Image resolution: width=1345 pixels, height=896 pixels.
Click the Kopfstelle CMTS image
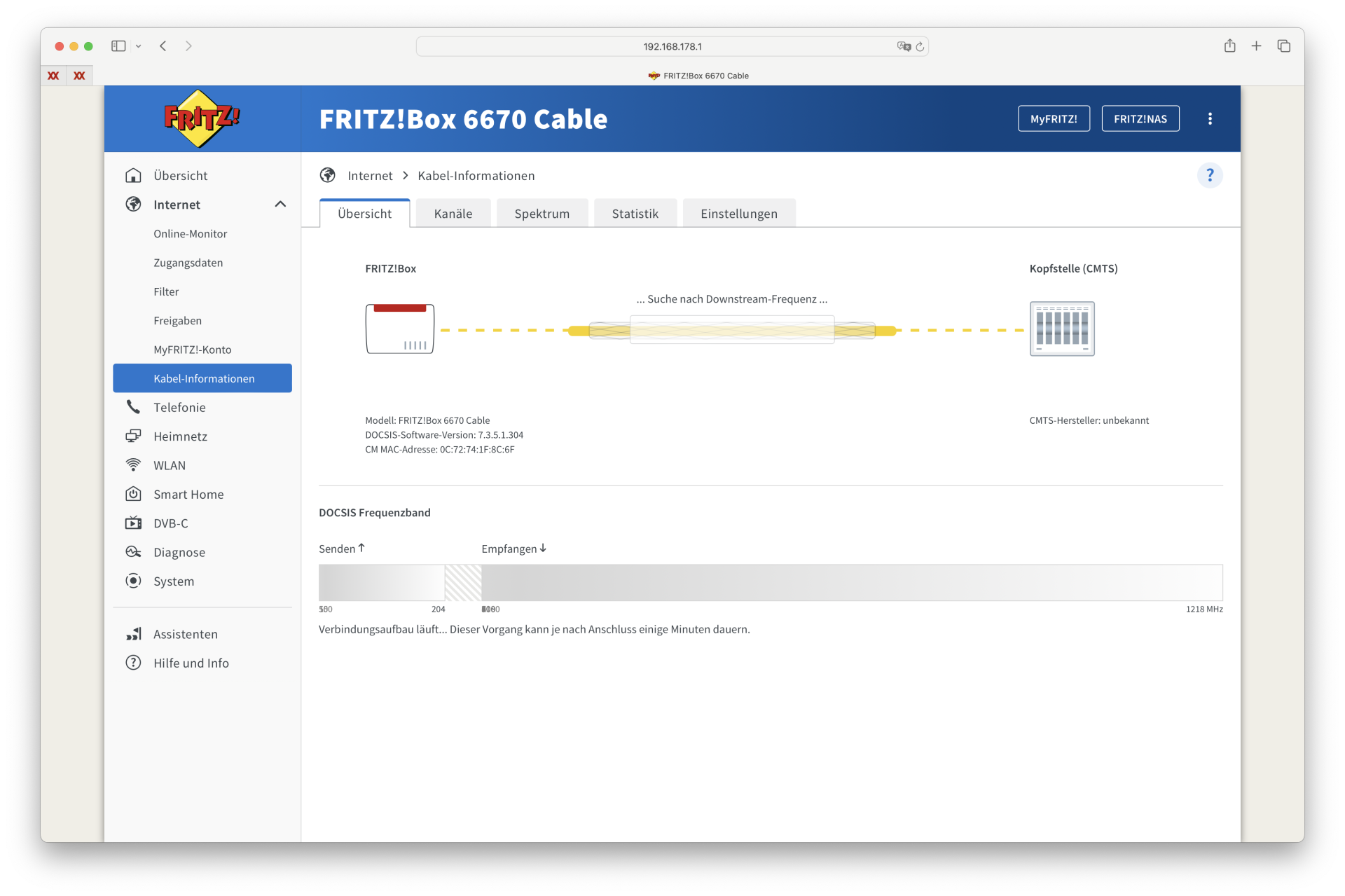(1062, 329)
